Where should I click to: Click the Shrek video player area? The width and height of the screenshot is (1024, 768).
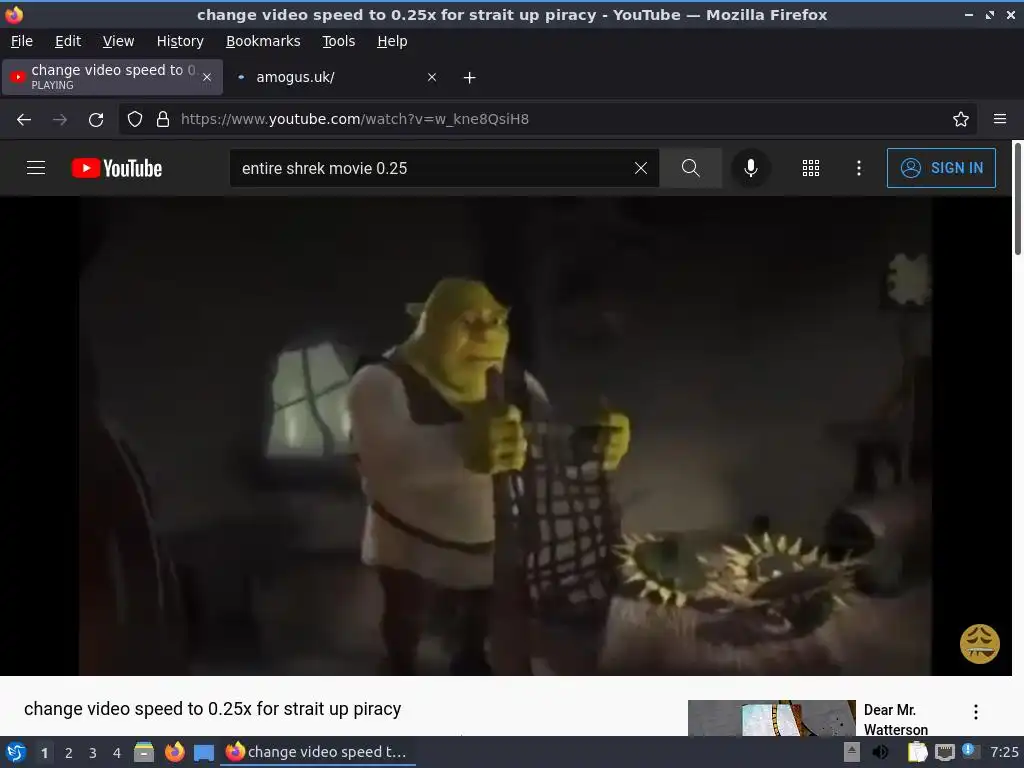(505, 436)
